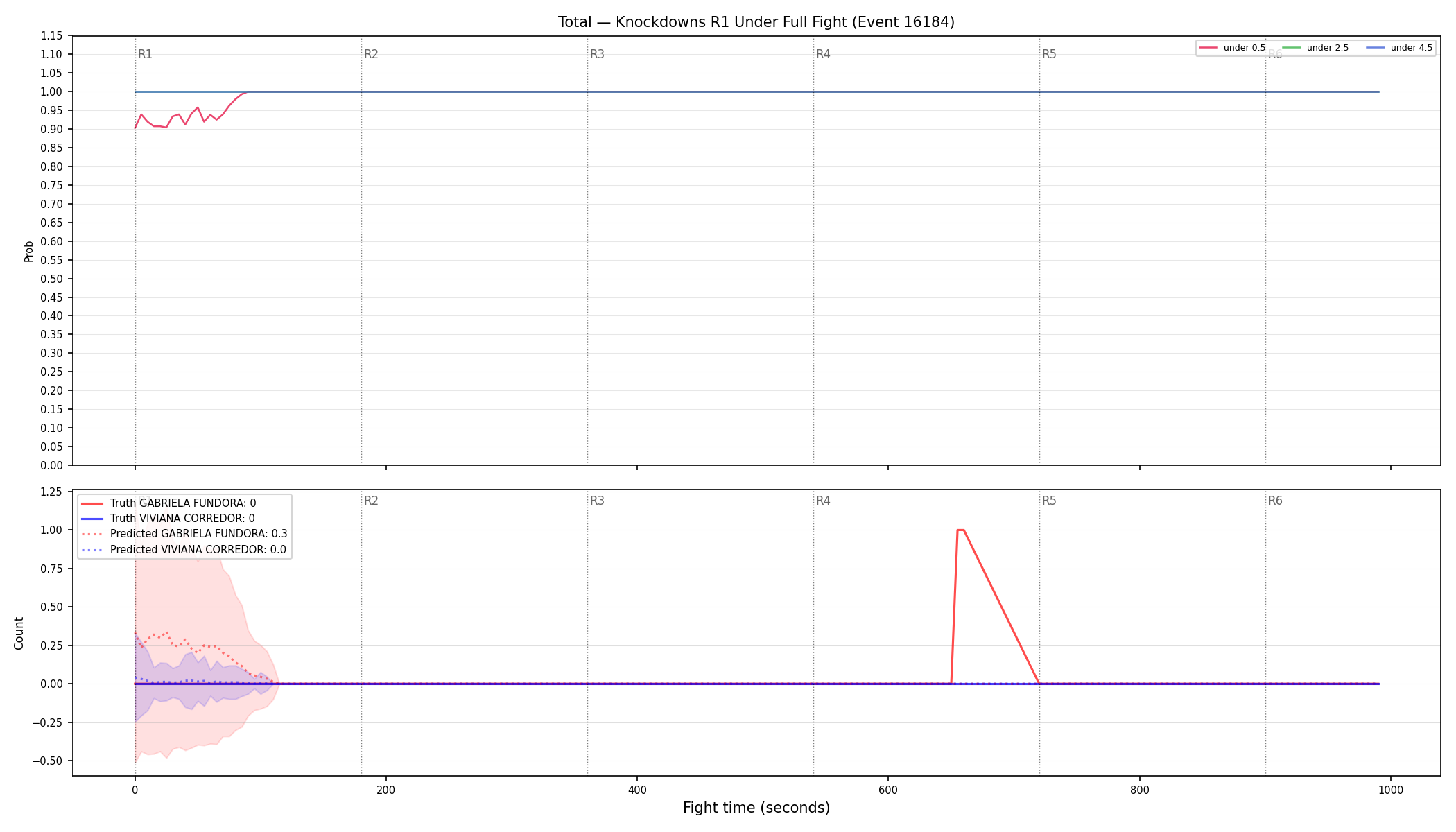Click the 'Fight time (seconds)' axis label

(x=756, y=808)
